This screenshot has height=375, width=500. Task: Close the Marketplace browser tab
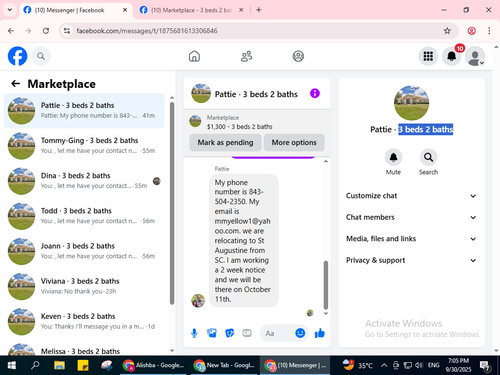click(241, 10)
